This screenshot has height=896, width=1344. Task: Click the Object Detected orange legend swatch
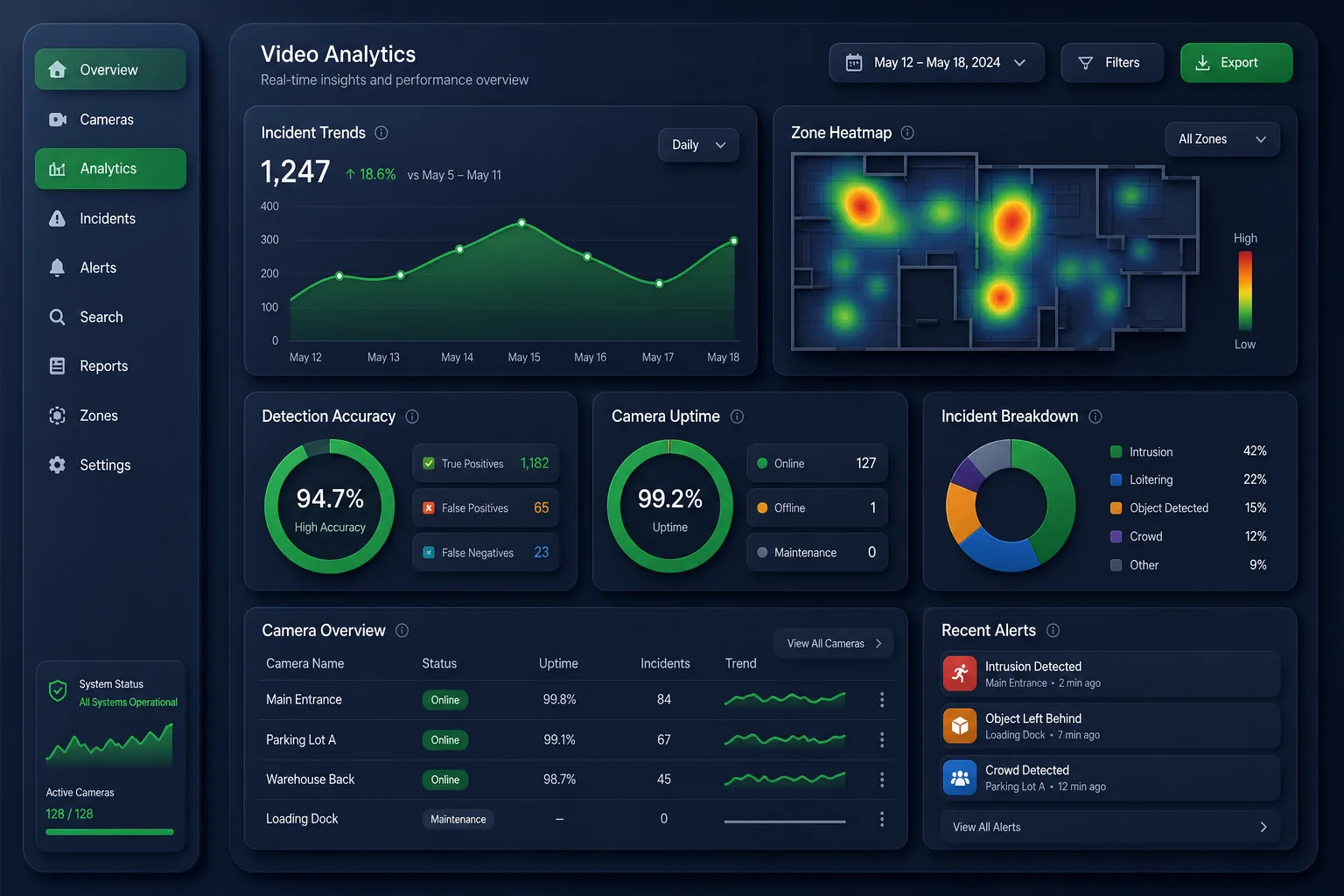(1116, 508)
